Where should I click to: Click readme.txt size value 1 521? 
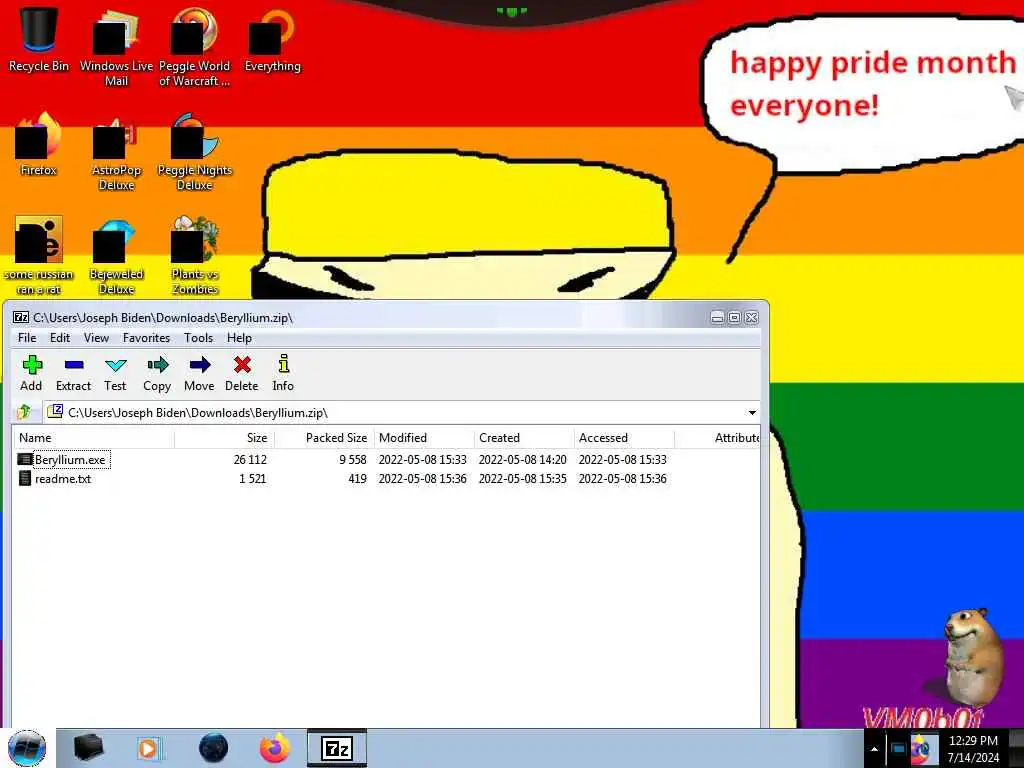coord(253,479)
